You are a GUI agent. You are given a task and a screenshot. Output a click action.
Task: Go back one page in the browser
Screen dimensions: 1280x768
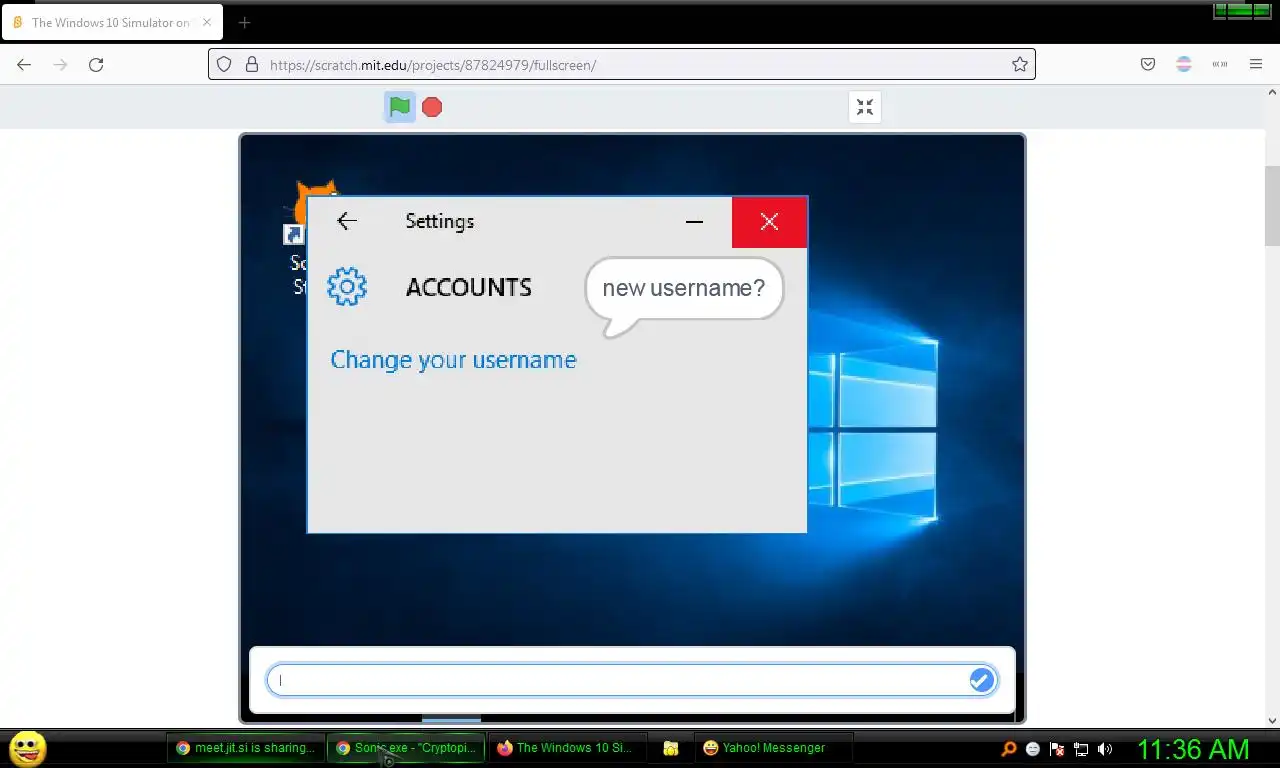pyautogui.click(x=24, y=64)
